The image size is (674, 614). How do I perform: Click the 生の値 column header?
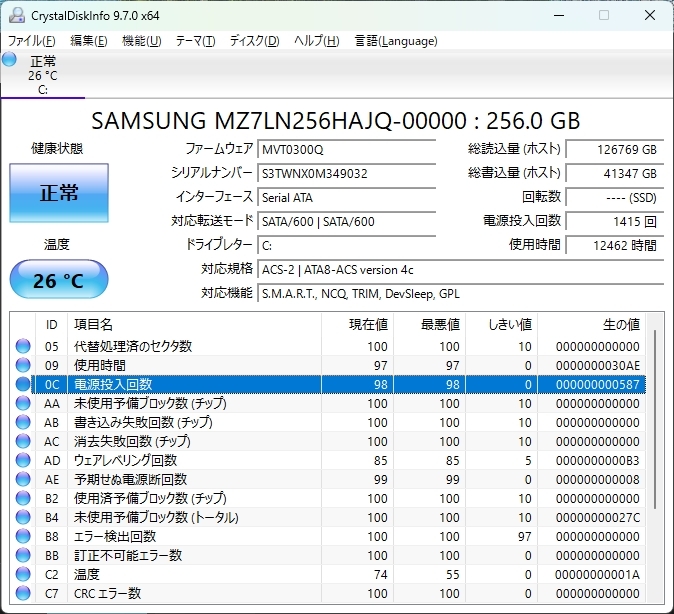[591, 324]
